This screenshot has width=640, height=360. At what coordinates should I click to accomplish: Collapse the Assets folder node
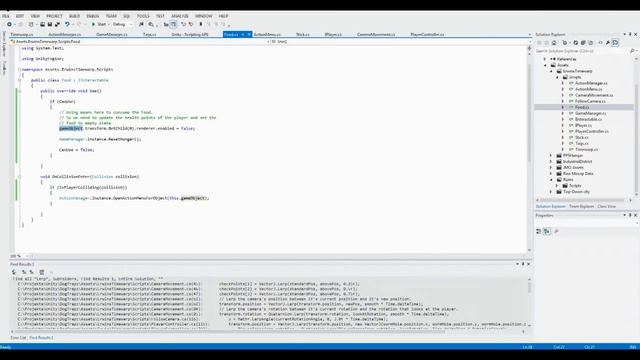pos(545,65)
